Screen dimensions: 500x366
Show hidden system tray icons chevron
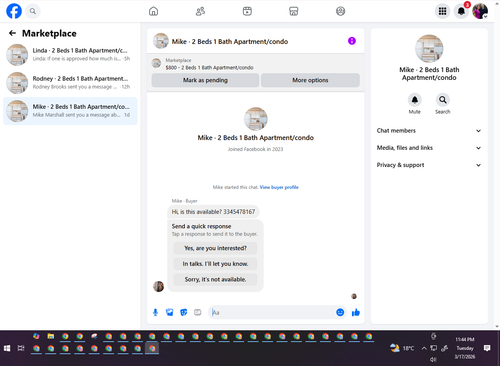(x=424, y=348)
